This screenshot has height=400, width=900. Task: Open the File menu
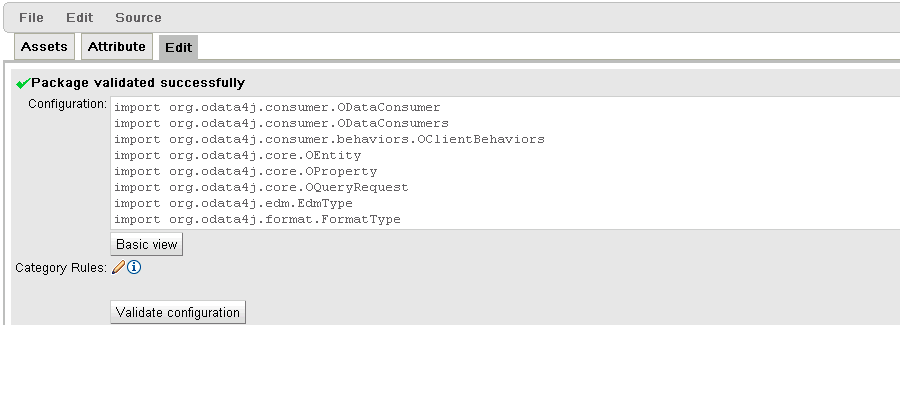pos(31,18)
